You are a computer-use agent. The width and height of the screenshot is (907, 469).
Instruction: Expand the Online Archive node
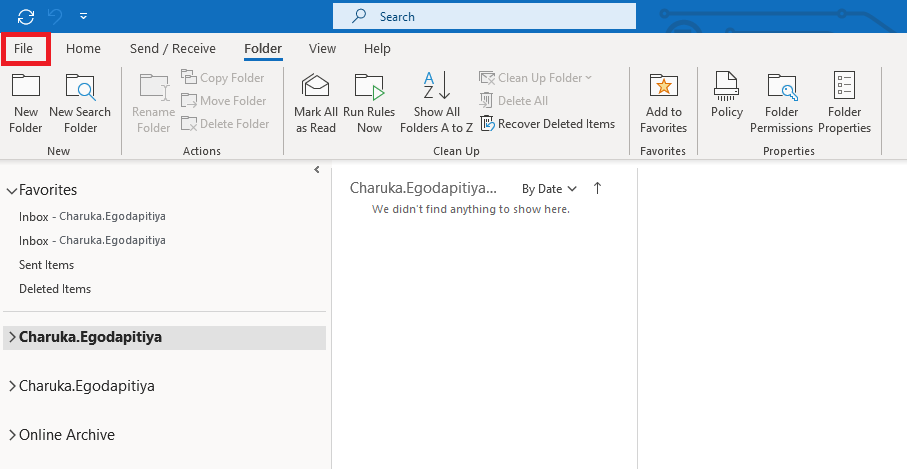pos(12,435)
